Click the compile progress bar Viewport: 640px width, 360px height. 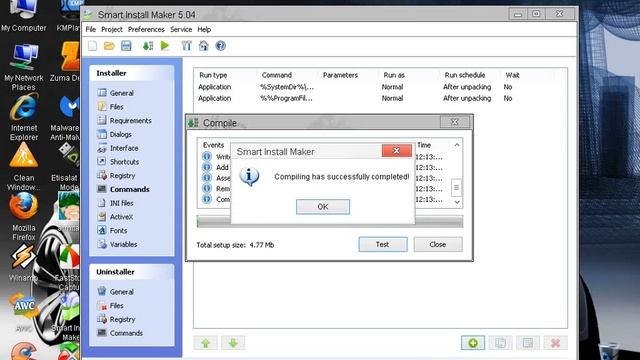(x=330, y=221)
